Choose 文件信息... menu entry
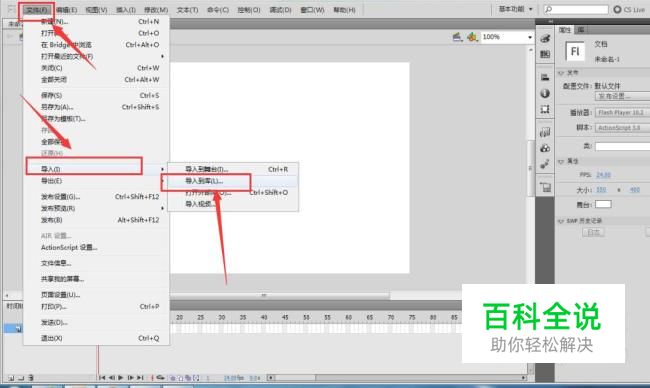 (x=96, y=263)
